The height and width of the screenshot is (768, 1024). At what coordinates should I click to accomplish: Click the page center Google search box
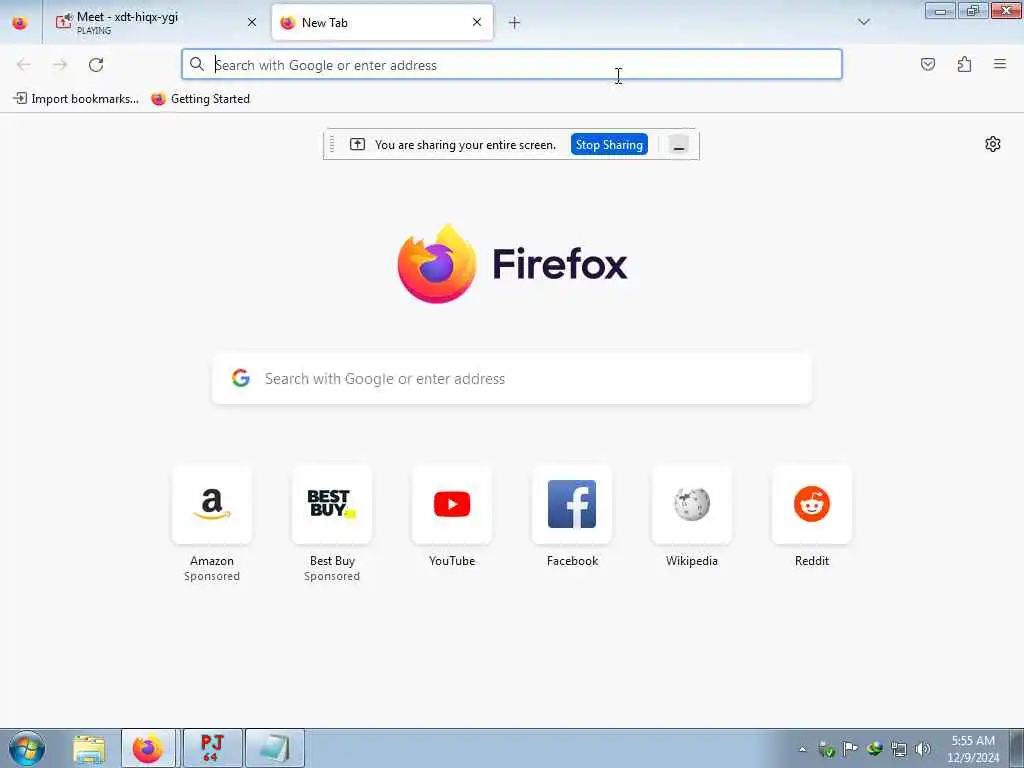point(512,379)
